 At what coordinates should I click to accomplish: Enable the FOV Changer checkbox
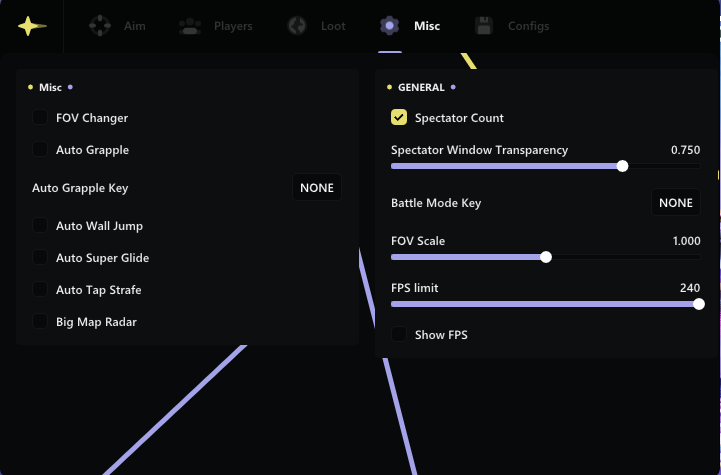(x=40, y=118)
